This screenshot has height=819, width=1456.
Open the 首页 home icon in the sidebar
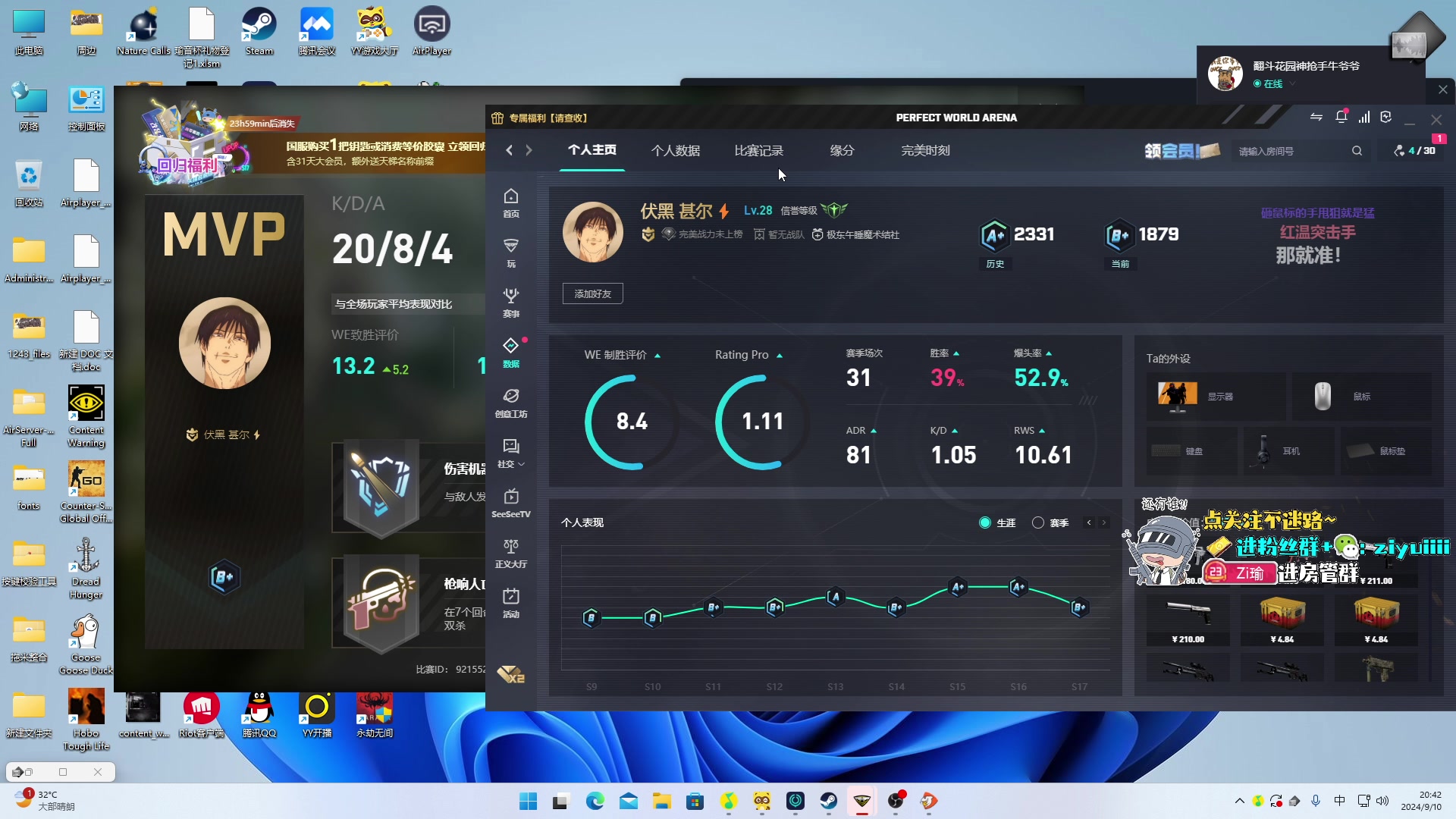tap(511, 202)
